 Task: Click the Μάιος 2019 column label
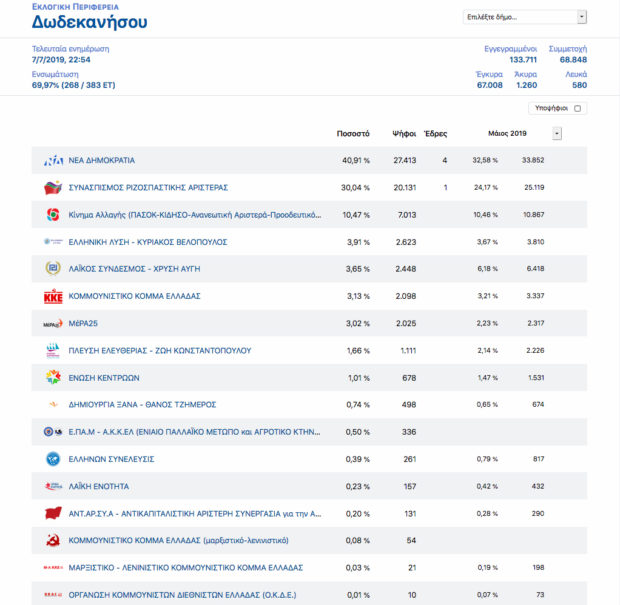pyautogui.click(x=507, y=134)
